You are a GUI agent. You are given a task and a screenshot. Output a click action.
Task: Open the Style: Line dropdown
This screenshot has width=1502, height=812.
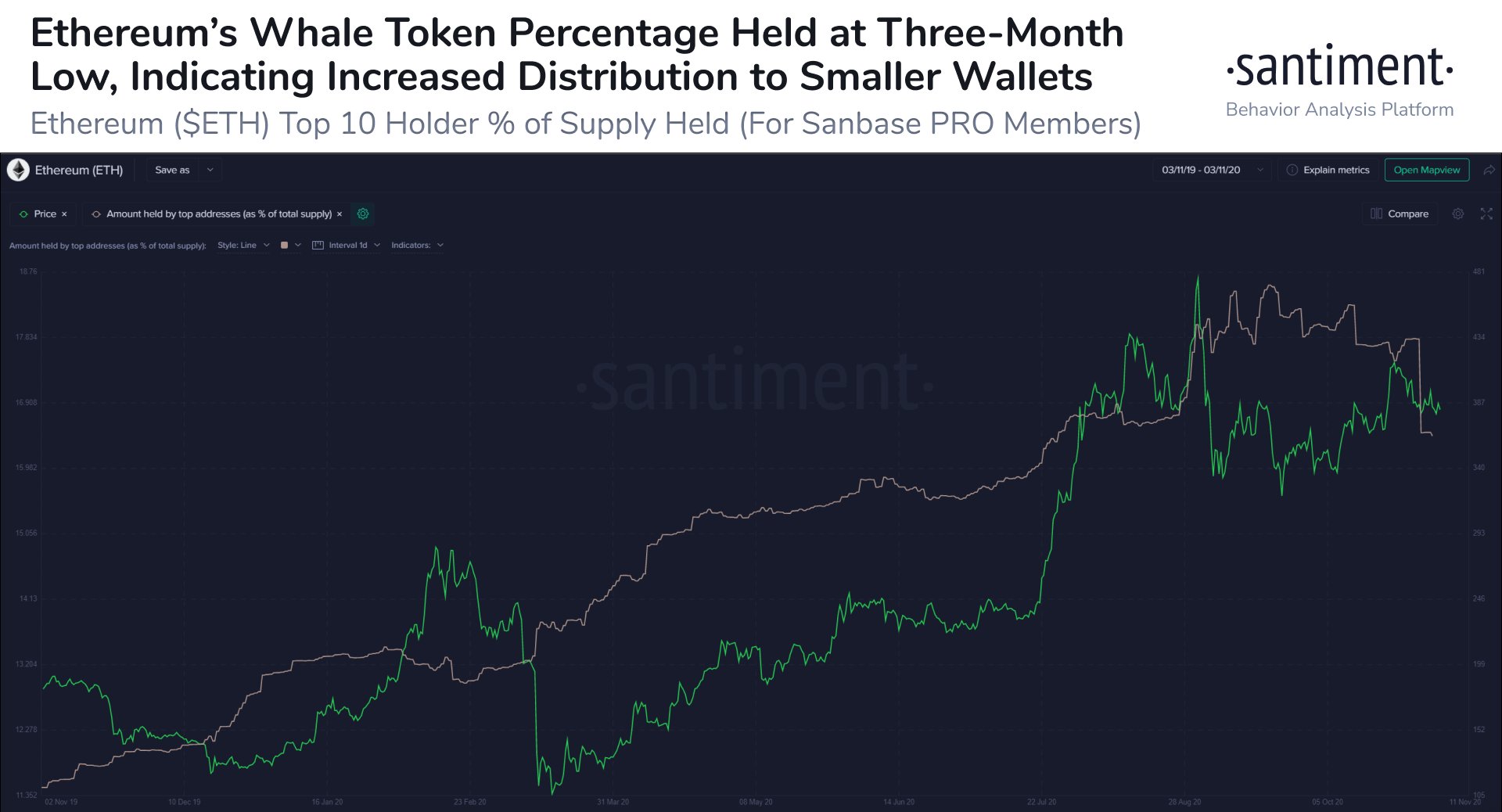pyautogui.click(x=243, y=245)
